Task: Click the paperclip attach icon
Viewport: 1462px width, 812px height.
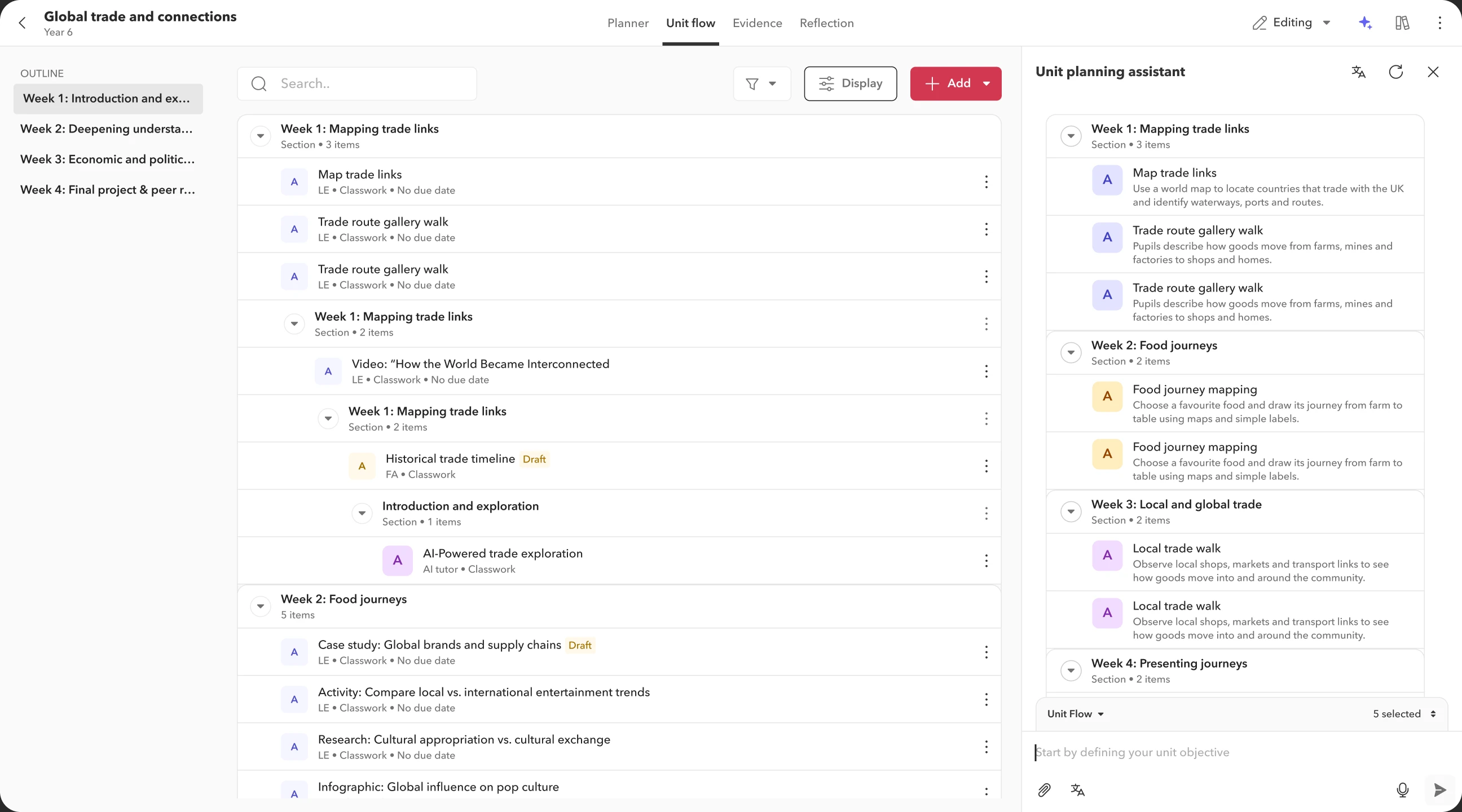Action: (x=1044, y=789)
